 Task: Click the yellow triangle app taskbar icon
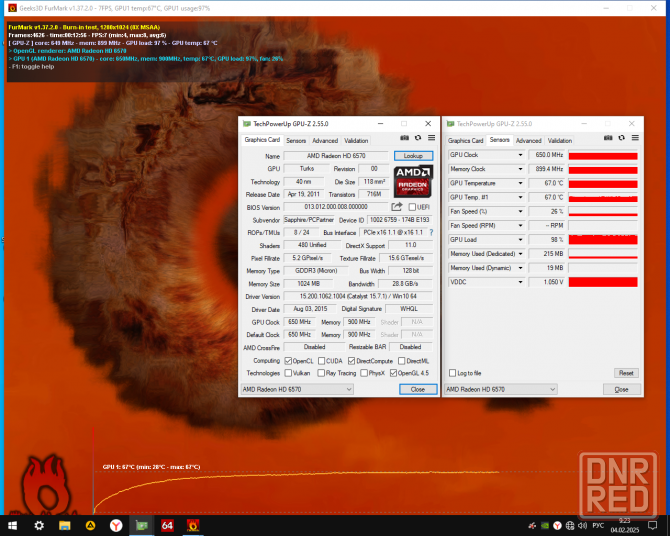click(x=90, y=525)
